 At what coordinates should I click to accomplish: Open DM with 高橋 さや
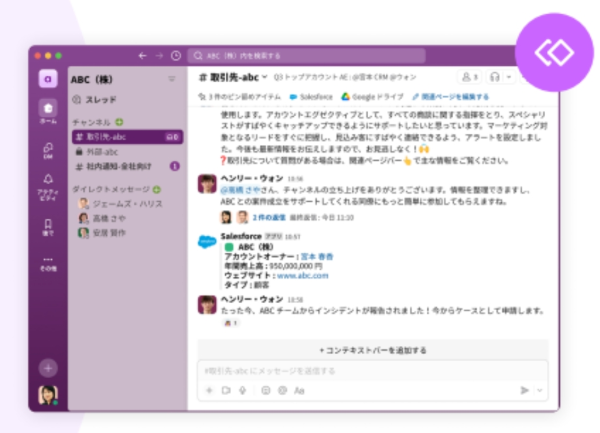(x=102, y=218)
